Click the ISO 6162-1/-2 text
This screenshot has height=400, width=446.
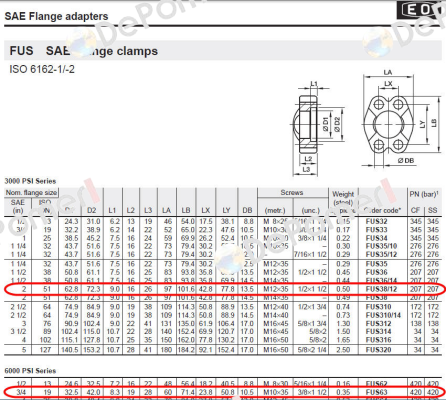(x=42, y=69)
